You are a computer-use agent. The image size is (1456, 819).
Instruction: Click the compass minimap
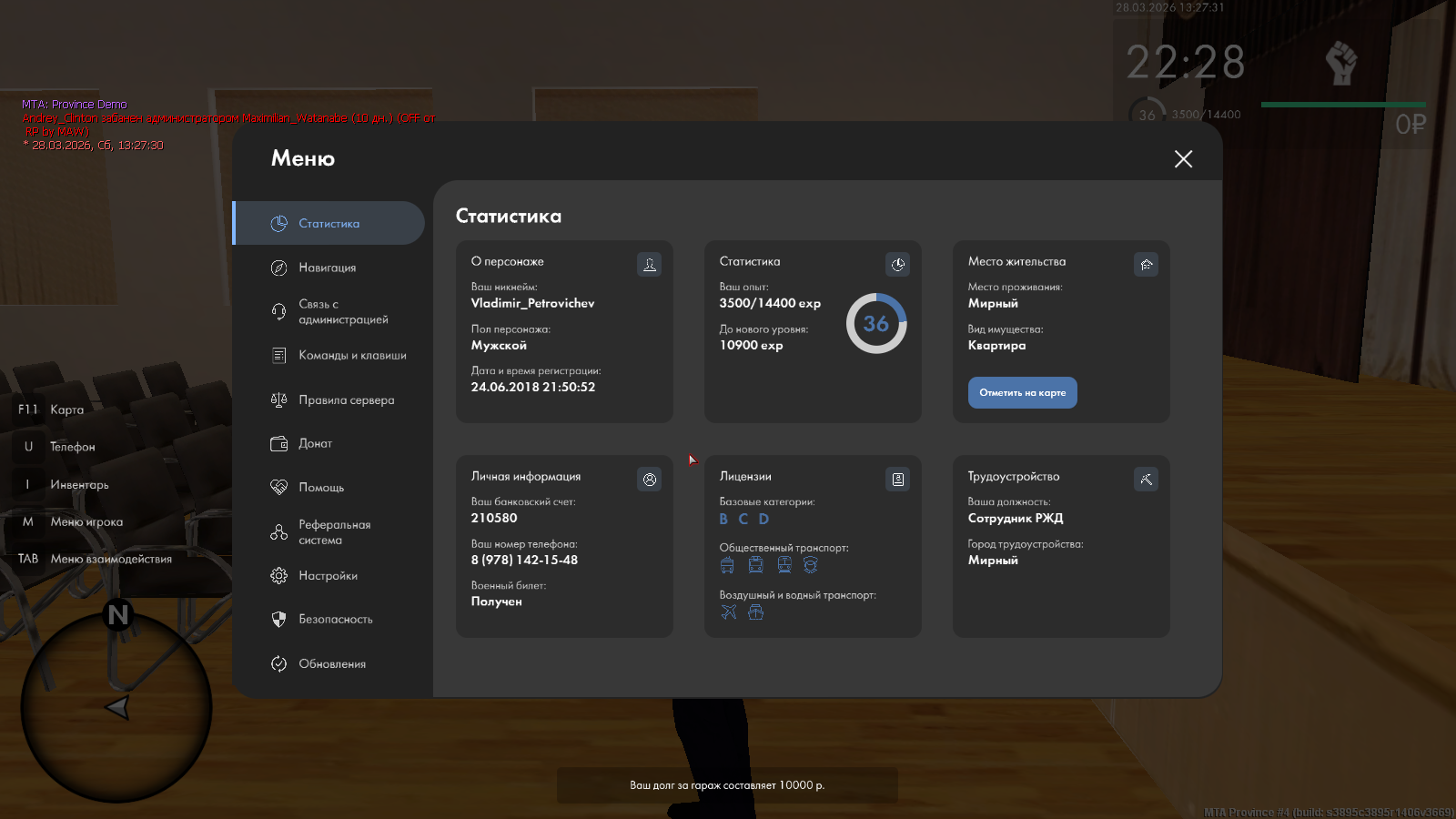pyautogui.click(x=116, y=707)
